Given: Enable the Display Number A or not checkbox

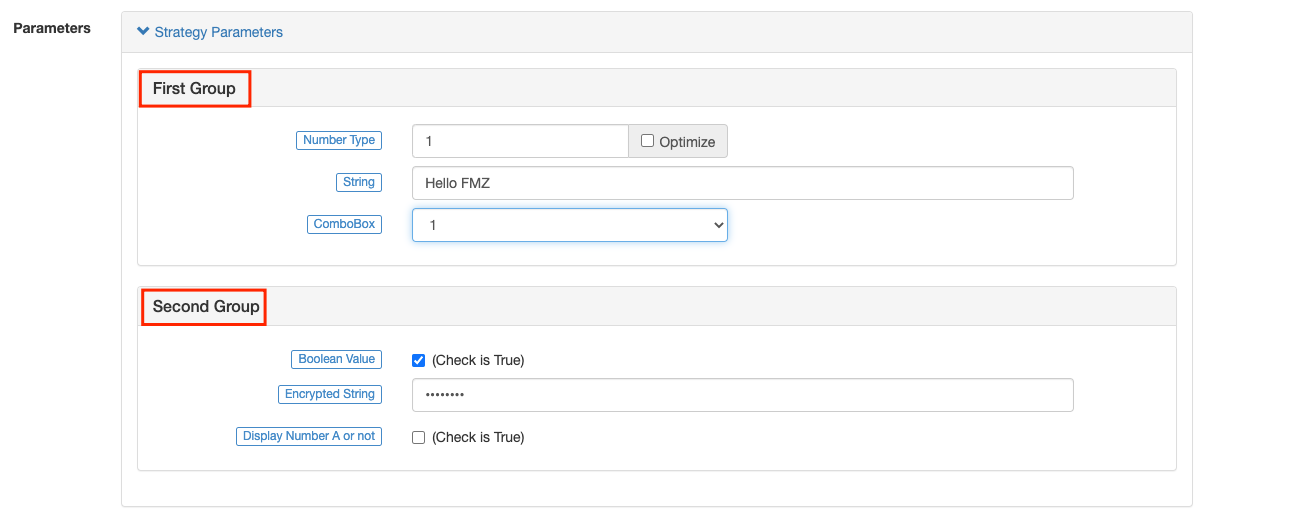Looking at the screenshot, I should [x=419, y=437].
